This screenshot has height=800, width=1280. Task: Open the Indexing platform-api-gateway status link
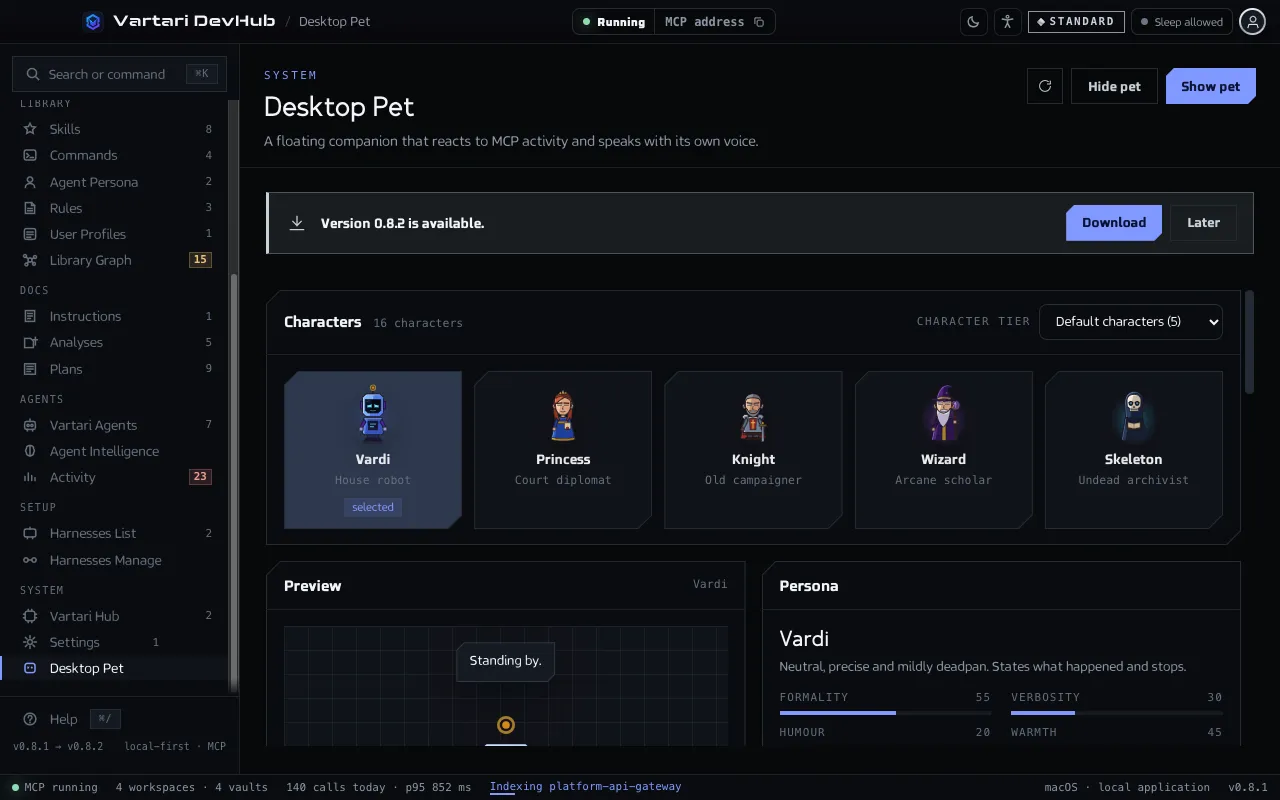pos(585,787)
